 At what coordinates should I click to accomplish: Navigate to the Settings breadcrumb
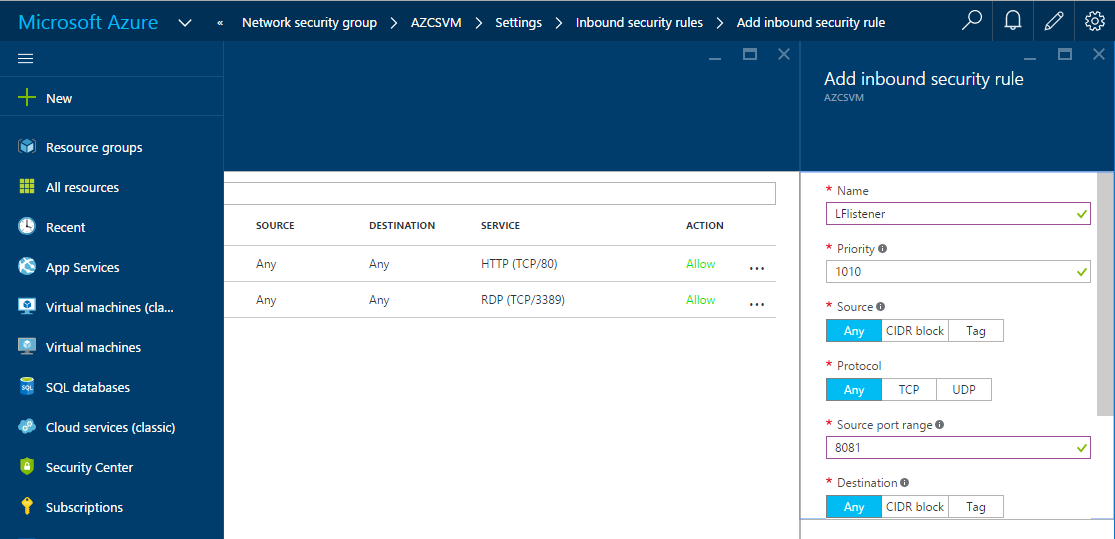coord(518,22)
